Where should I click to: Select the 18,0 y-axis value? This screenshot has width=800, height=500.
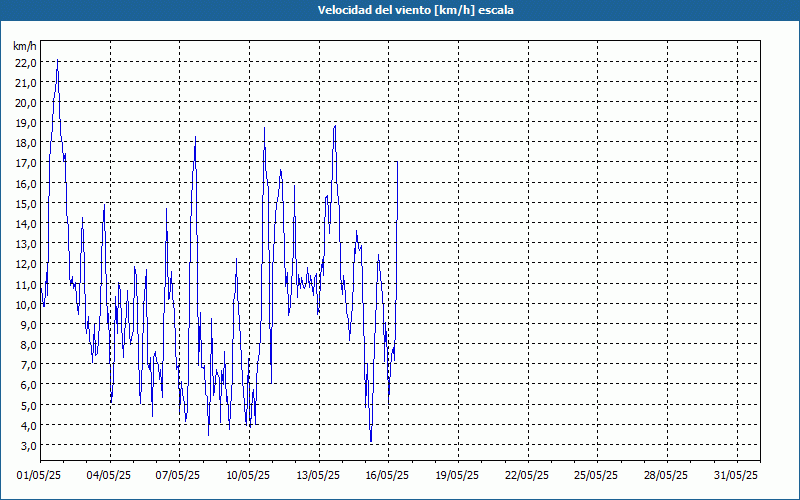(26, 143)
